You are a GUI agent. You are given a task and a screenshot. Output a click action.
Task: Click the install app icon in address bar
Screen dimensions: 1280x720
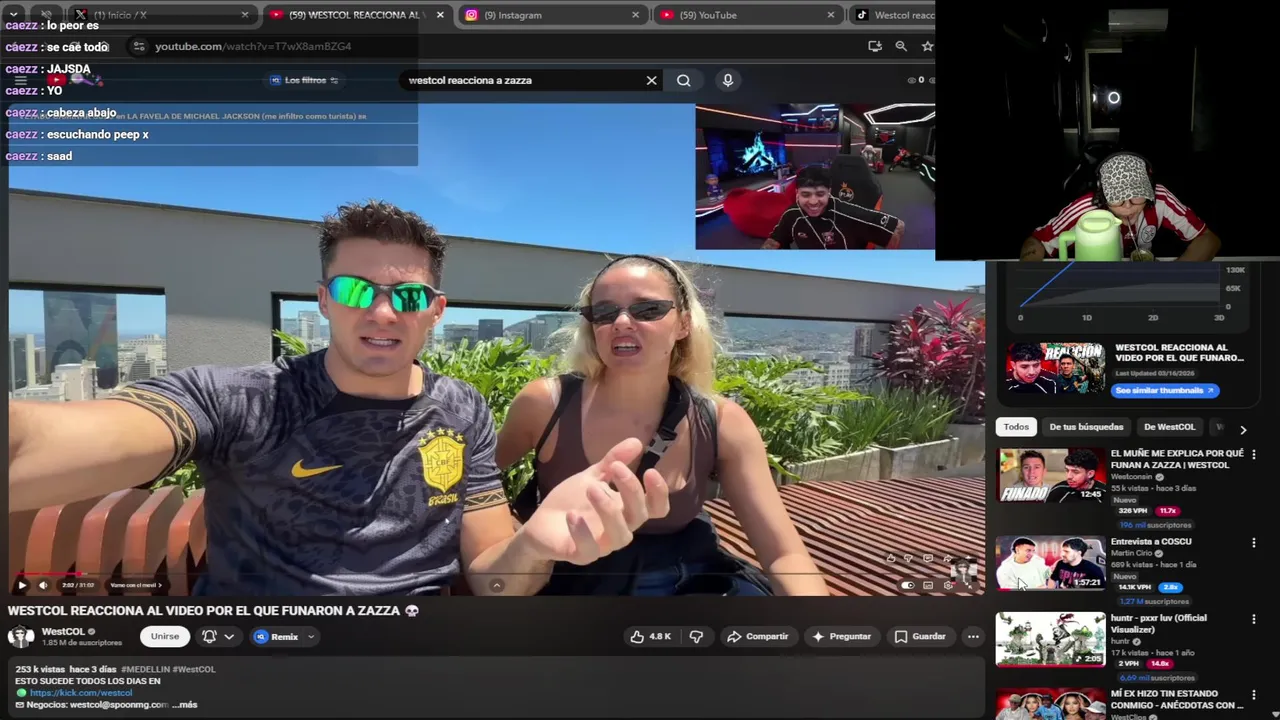[x=875, y=46]
